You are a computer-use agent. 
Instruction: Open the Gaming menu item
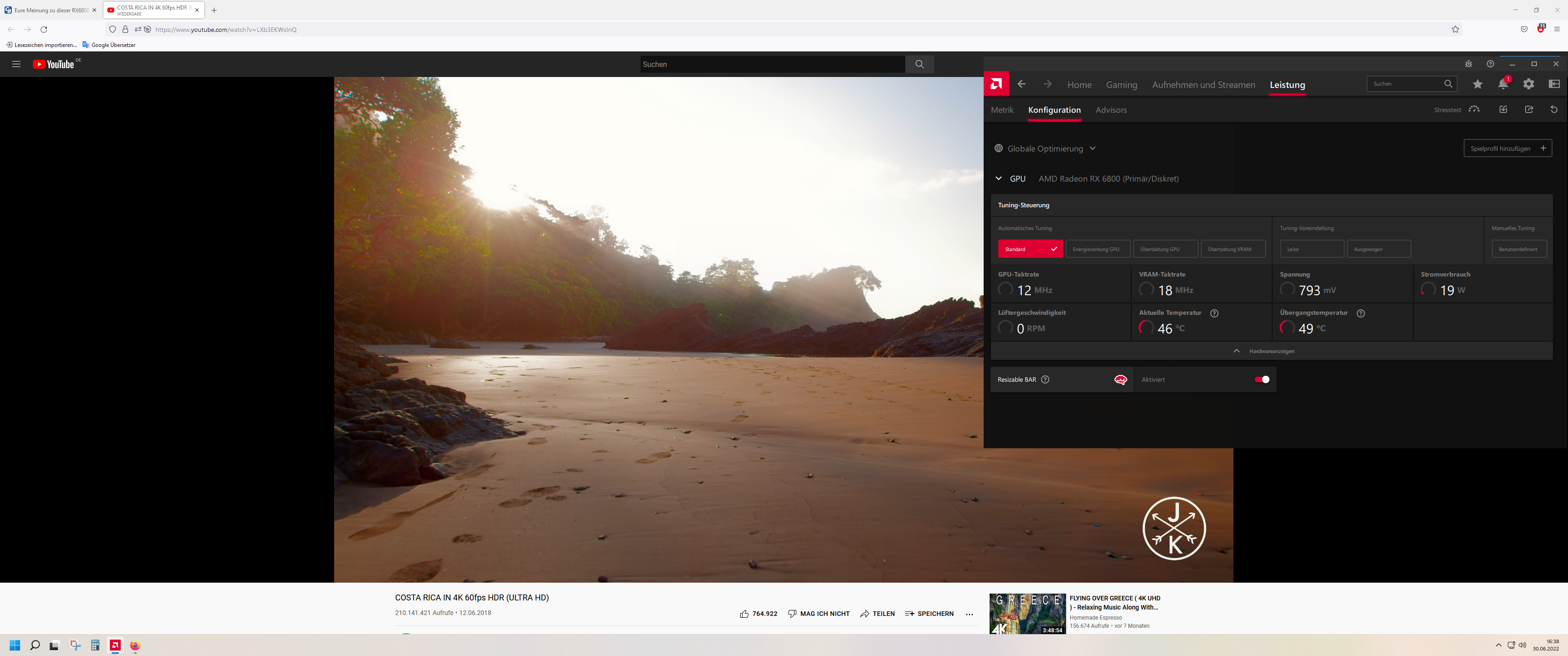click(1121, 85)
